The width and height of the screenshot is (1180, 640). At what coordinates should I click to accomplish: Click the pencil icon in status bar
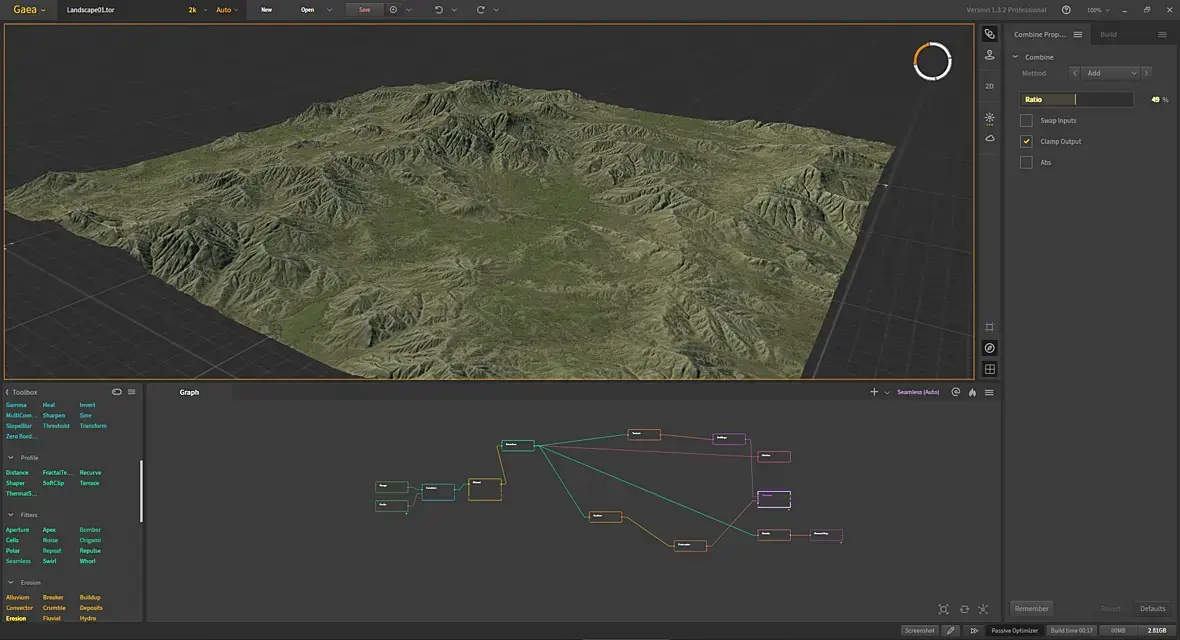pos(949,631)
